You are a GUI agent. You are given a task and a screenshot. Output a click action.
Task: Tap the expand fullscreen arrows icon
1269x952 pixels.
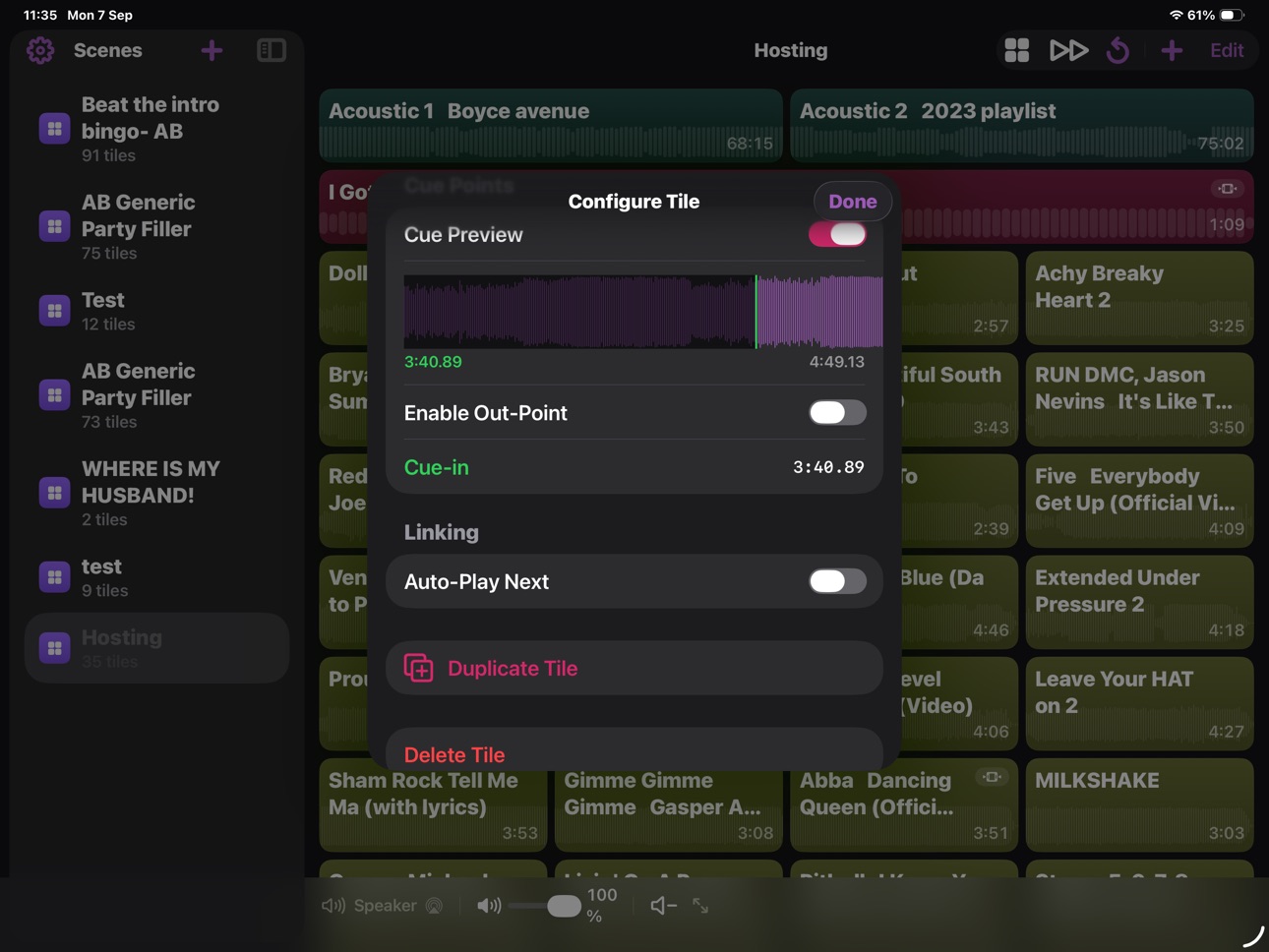(x=700, y=906)
